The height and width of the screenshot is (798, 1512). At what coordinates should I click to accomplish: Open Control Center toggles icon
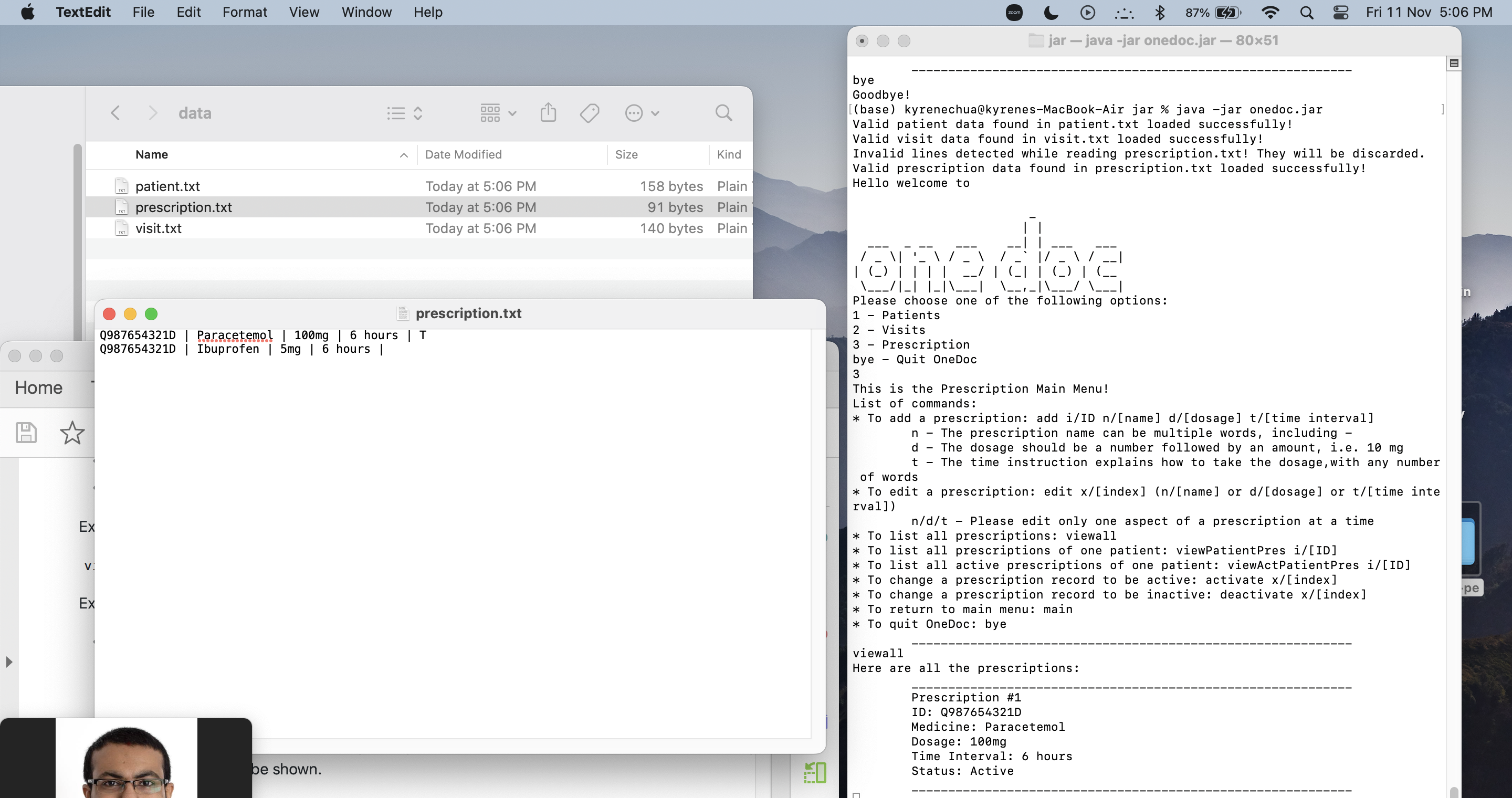point(1341,12)
